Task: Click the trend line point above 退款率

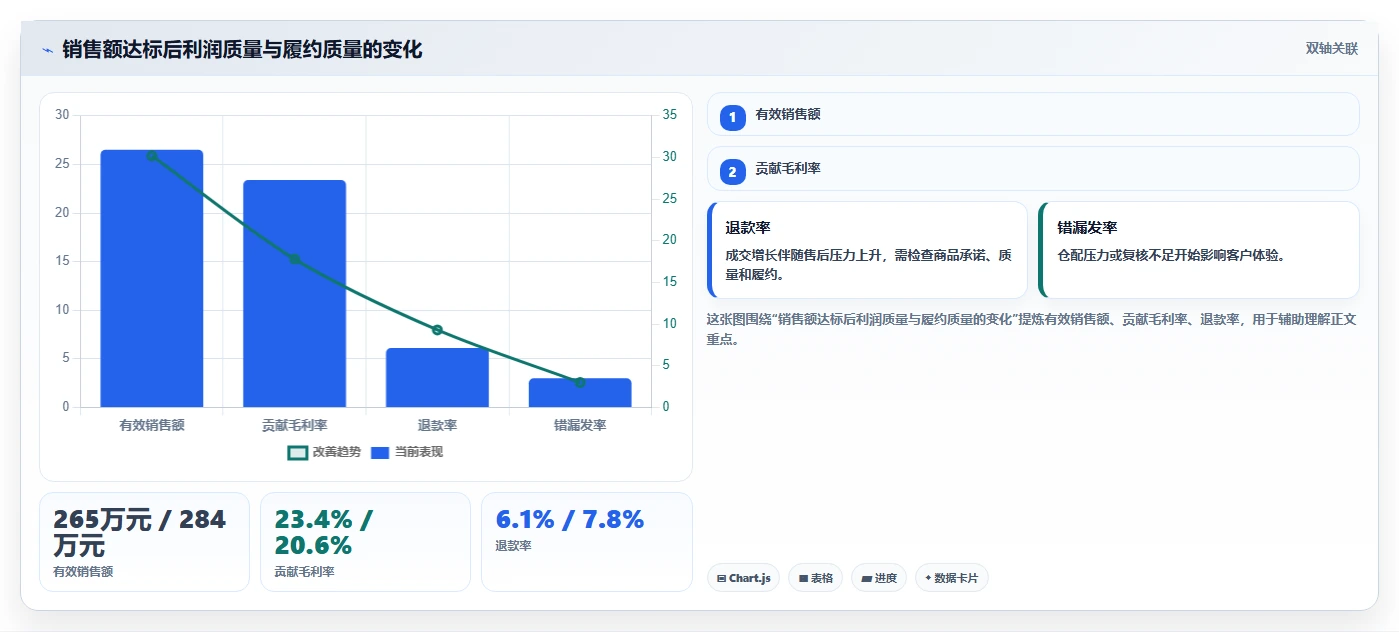Action: click(x=437, y=330)
